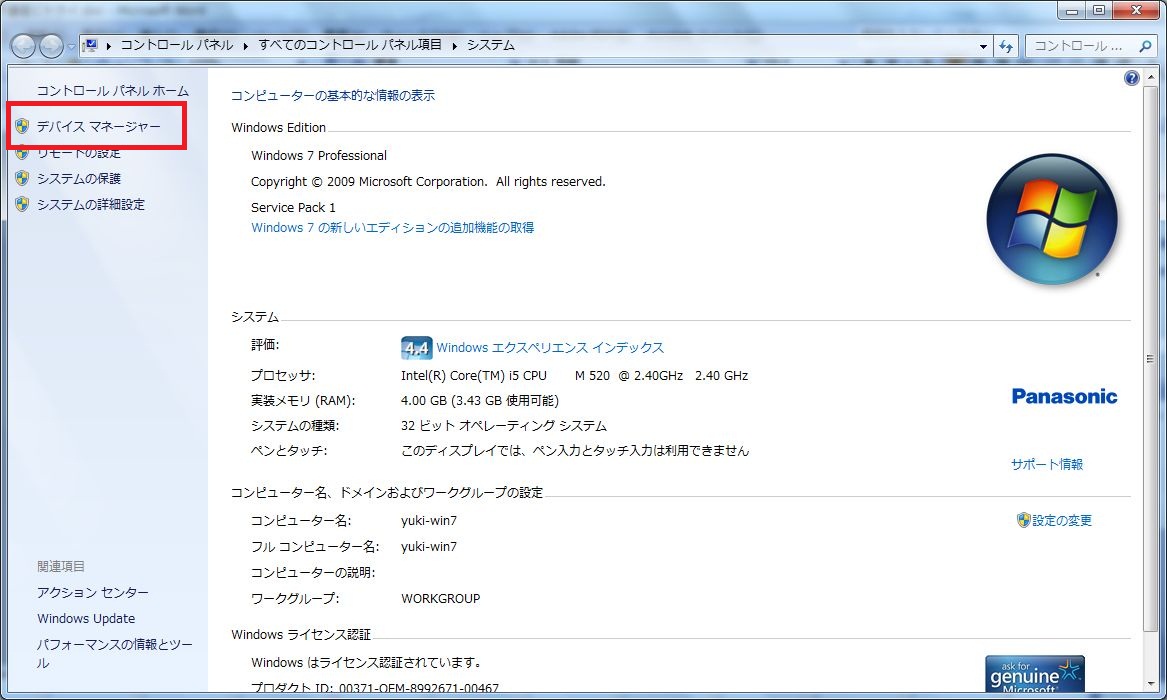The image size is (1167, 700).
Task: Minimize the System window
Action: pyautogui.click(x=1072, y=10)
